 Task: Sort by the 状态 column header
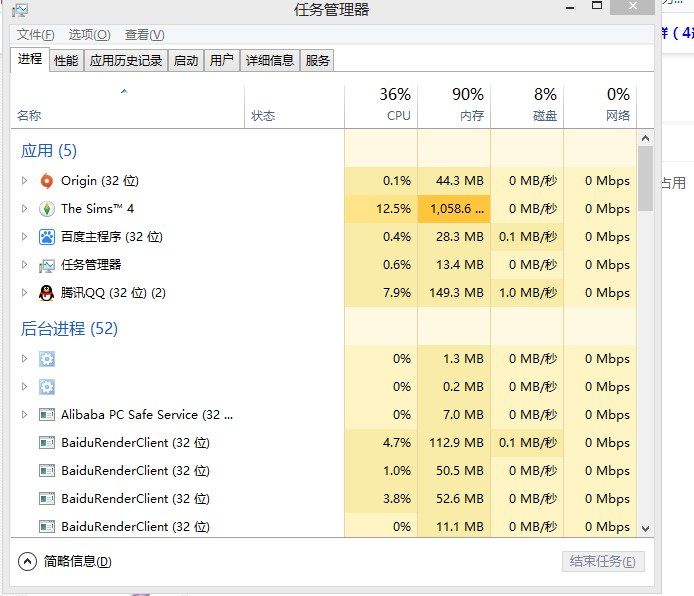[x=294, y=106]
